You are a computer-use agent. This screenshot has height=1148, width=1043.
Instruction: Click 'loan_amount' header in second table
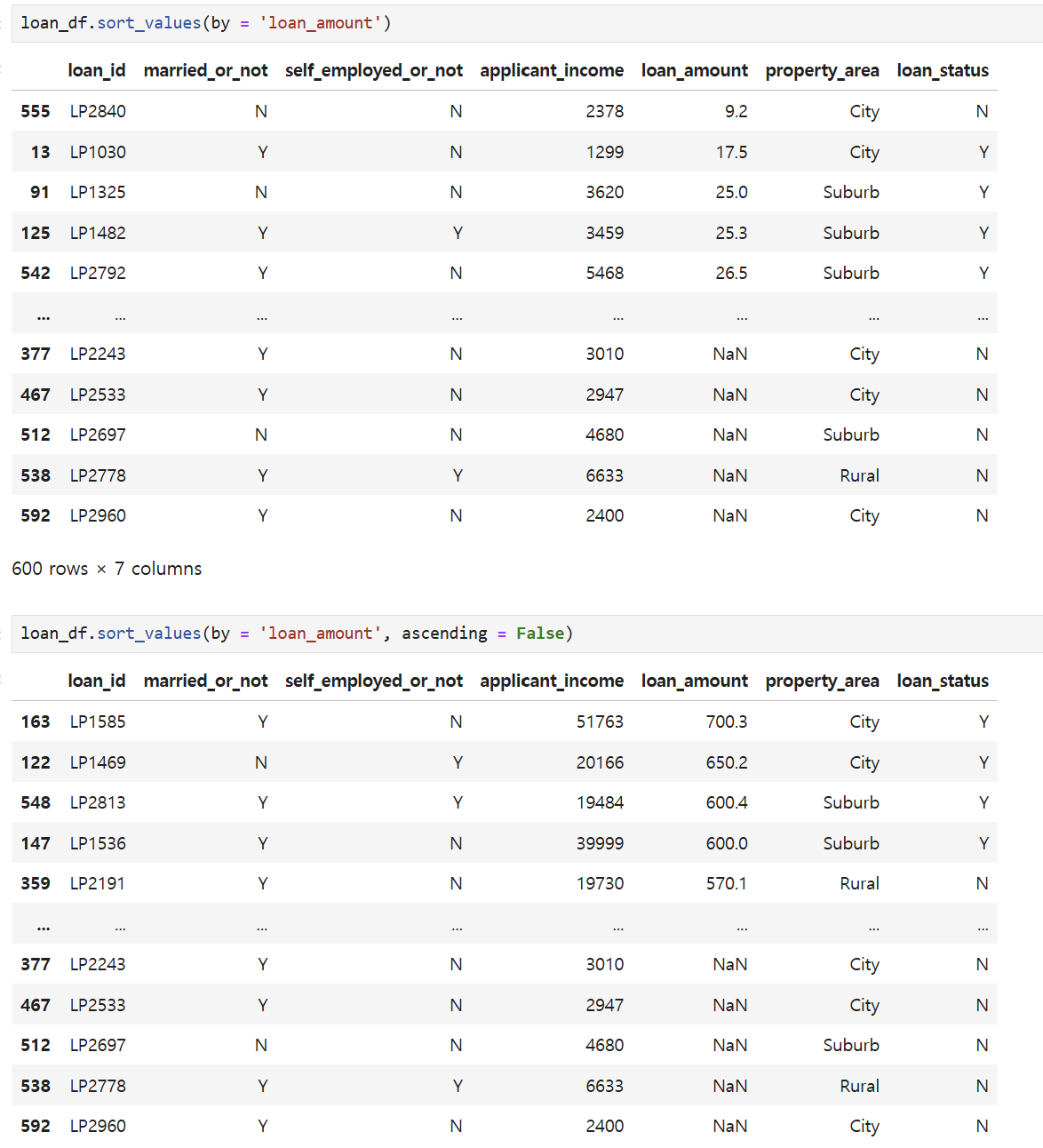pyautogui.click(x=695, y=681)
